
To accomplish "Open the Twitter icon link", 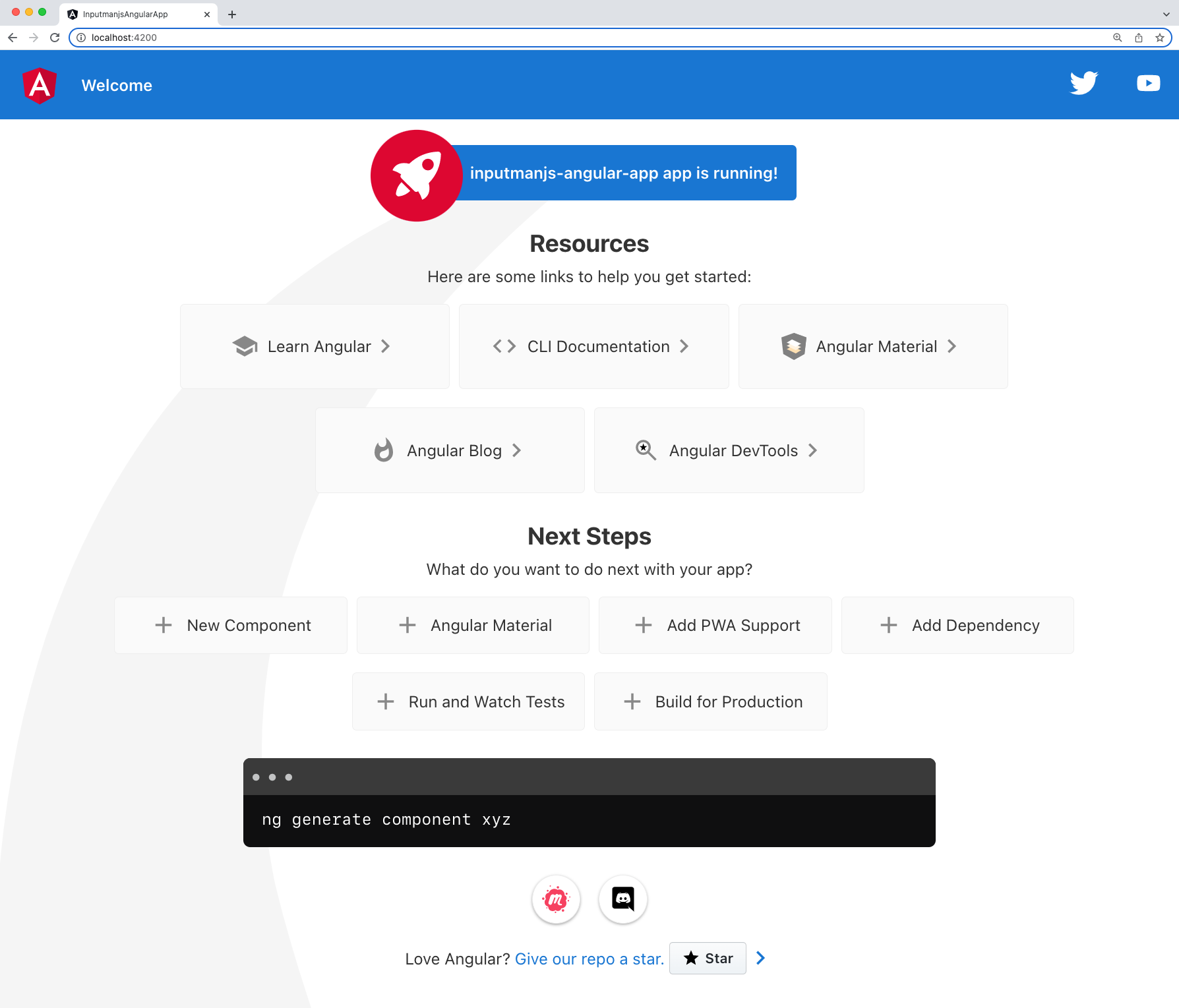I will point(1083,83).
